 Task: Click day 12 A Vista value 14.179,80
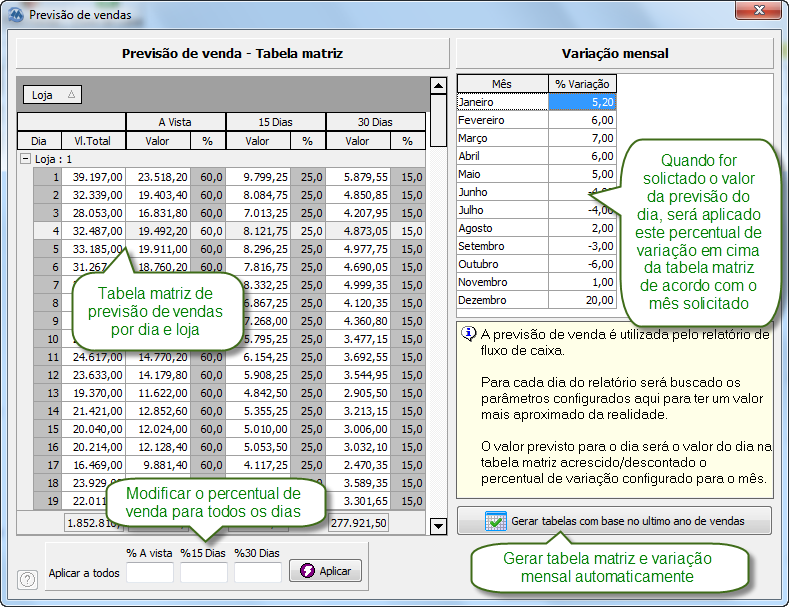(158, 375)
